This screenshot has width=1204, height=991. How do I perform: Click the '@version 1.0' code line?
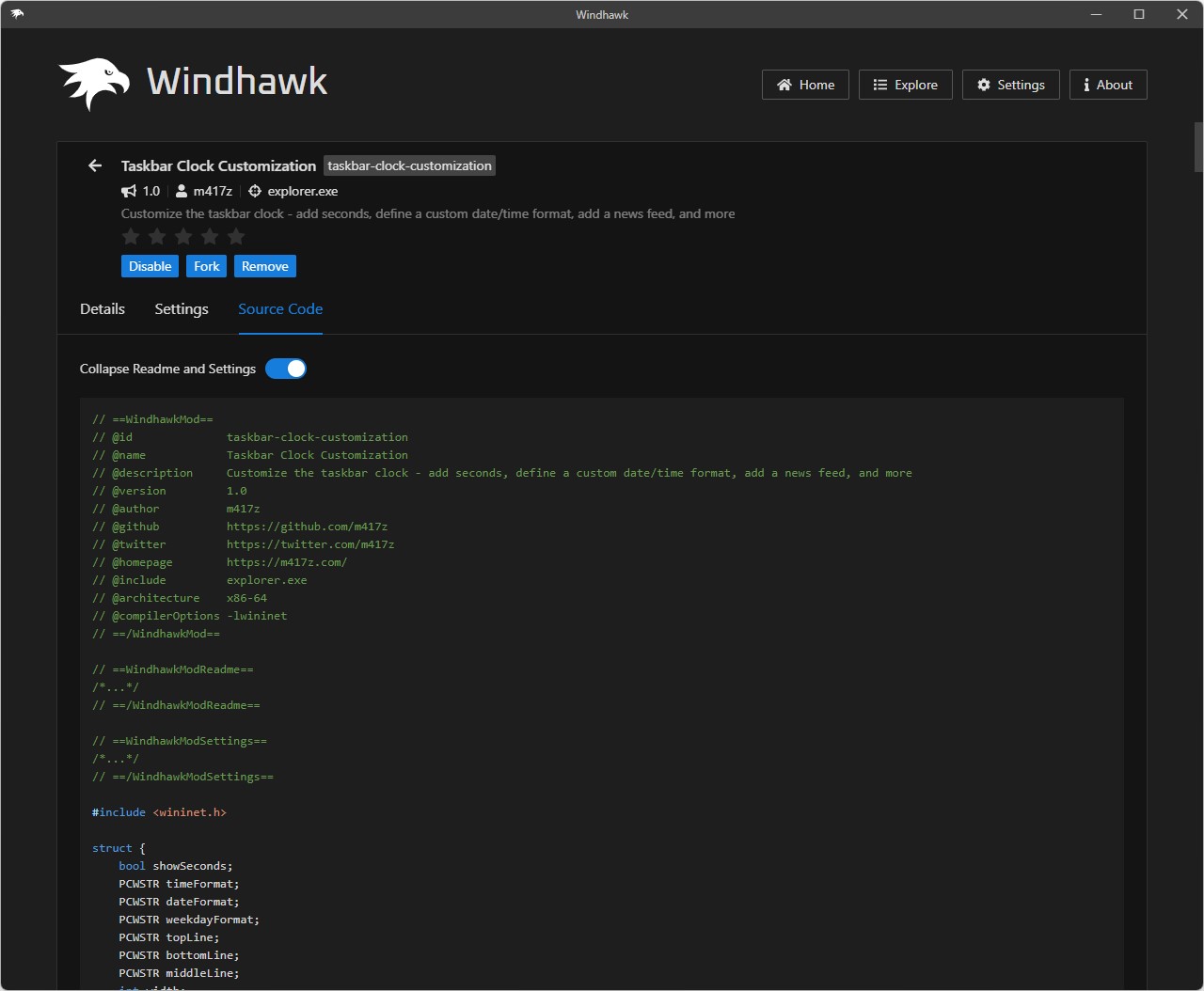pyautogui.click(x=169, y=491)
